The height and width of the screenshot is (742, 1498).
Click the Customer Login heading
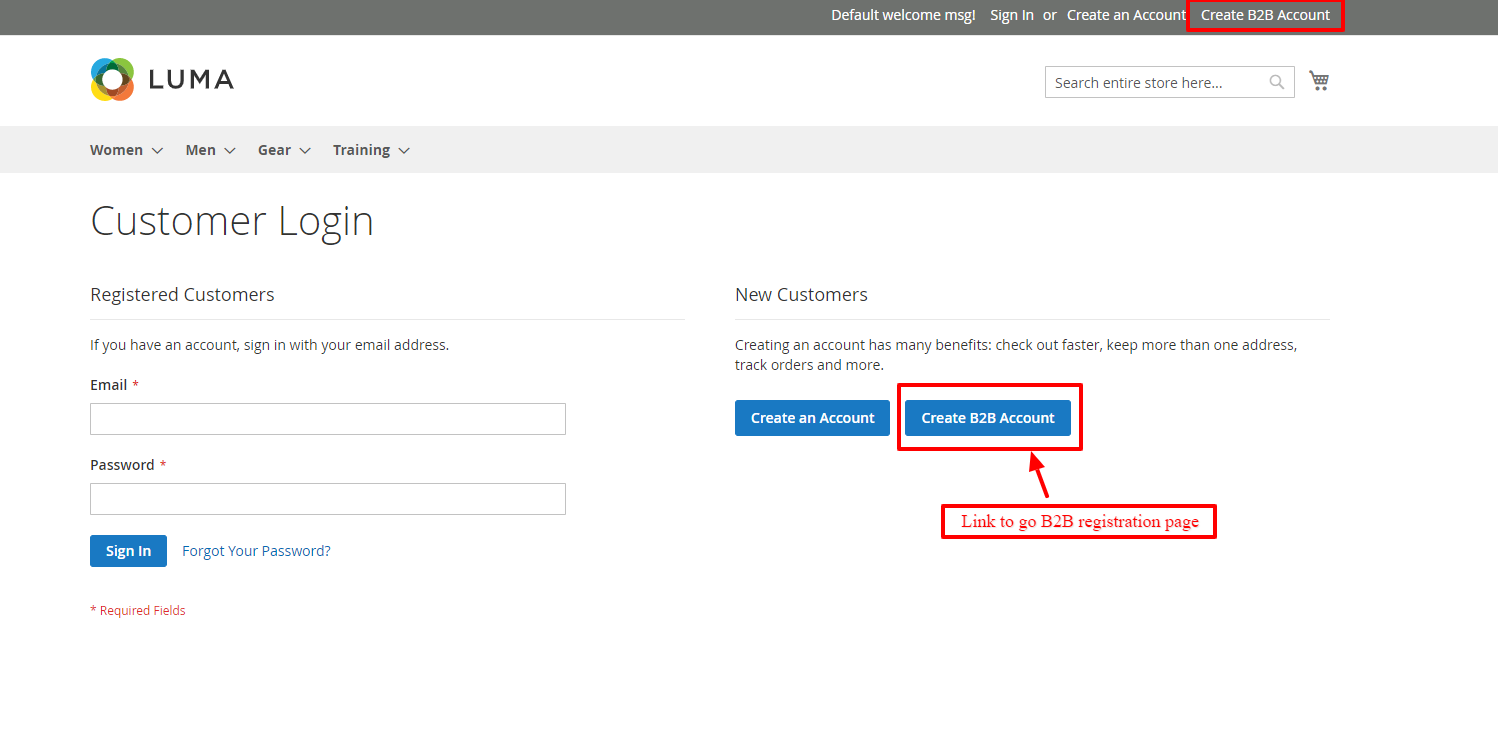232,221
